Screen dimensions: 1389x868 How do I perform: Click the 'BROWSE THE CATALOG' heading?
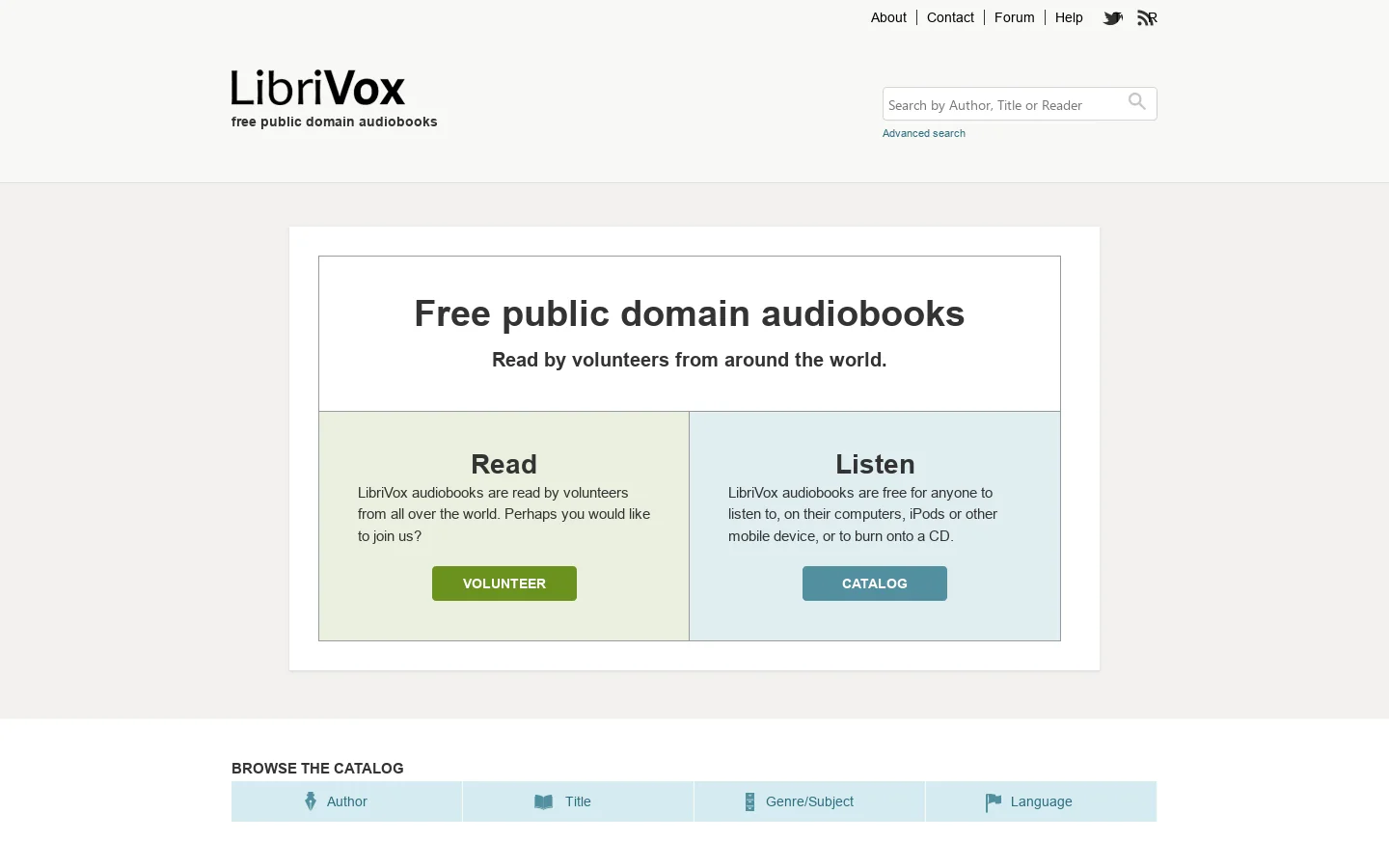(317, 769)
